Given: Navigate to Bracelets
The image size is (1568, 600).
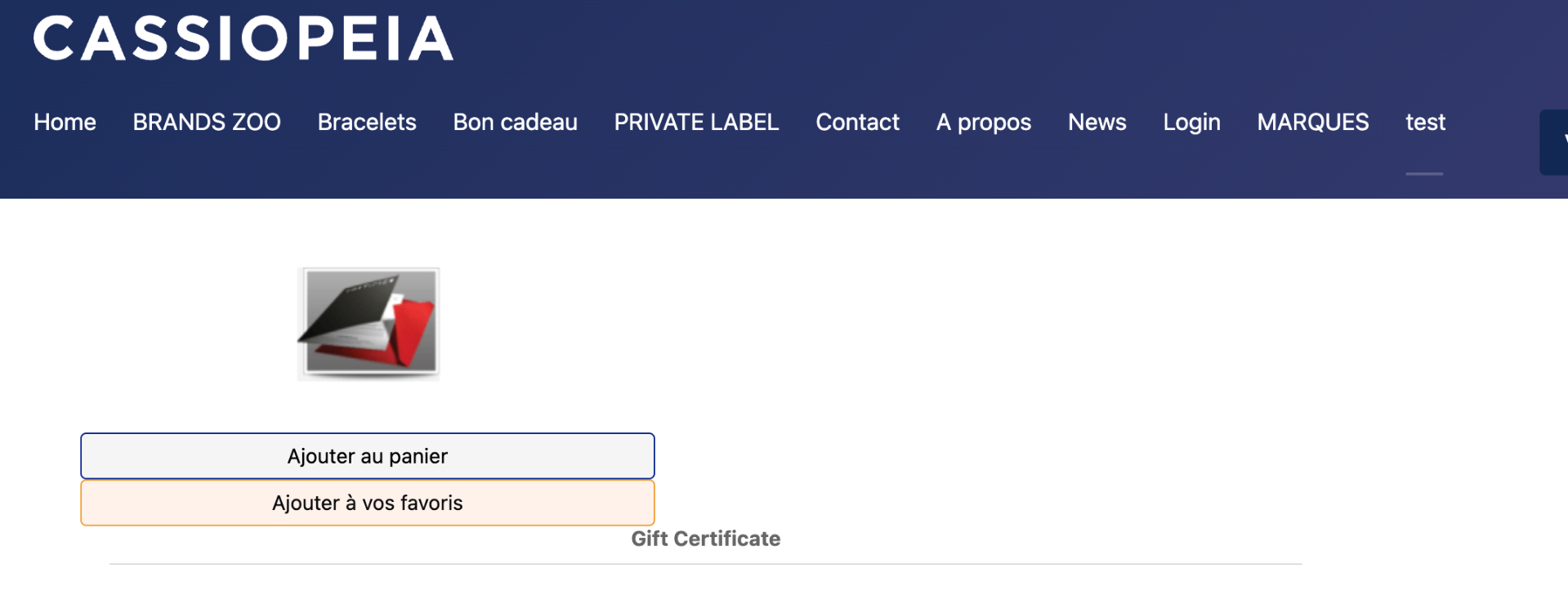Looking at the screenshot, I should point(367,122).
